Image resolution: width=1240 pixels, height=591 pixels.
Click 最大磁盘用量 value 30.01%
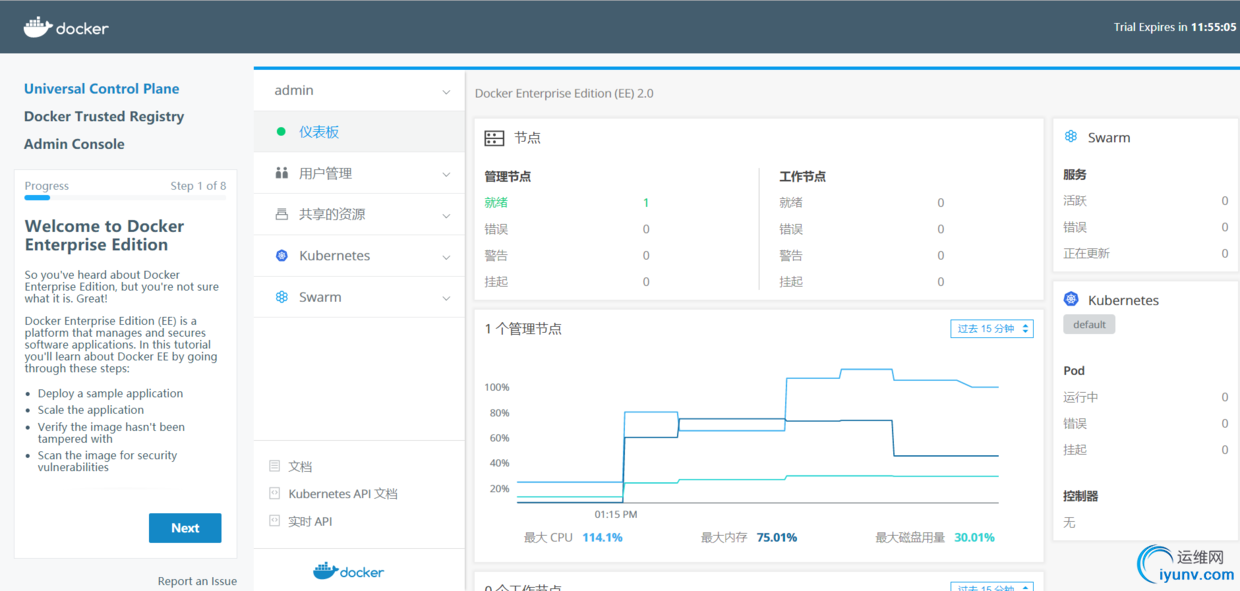975,537
